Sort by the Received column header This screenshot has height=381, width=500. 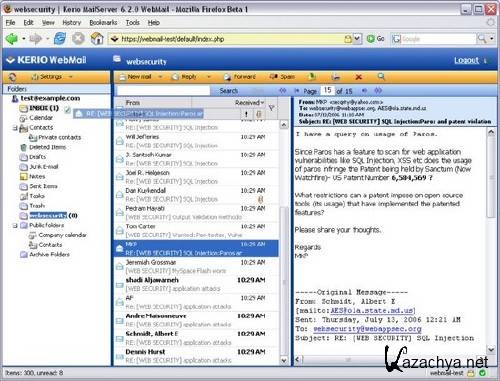[x=250, y=103]
